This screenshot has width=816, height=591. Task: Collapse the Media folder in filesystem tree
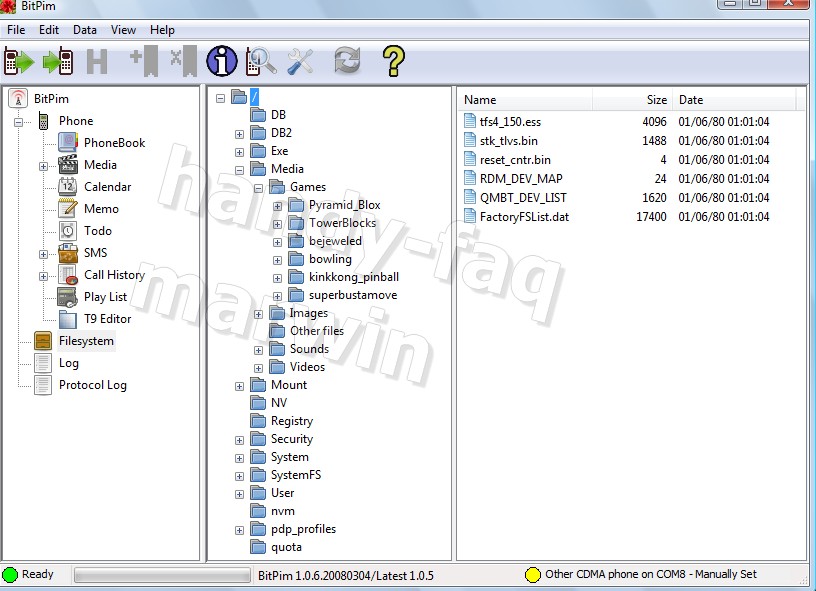click(x=239, y=170)
